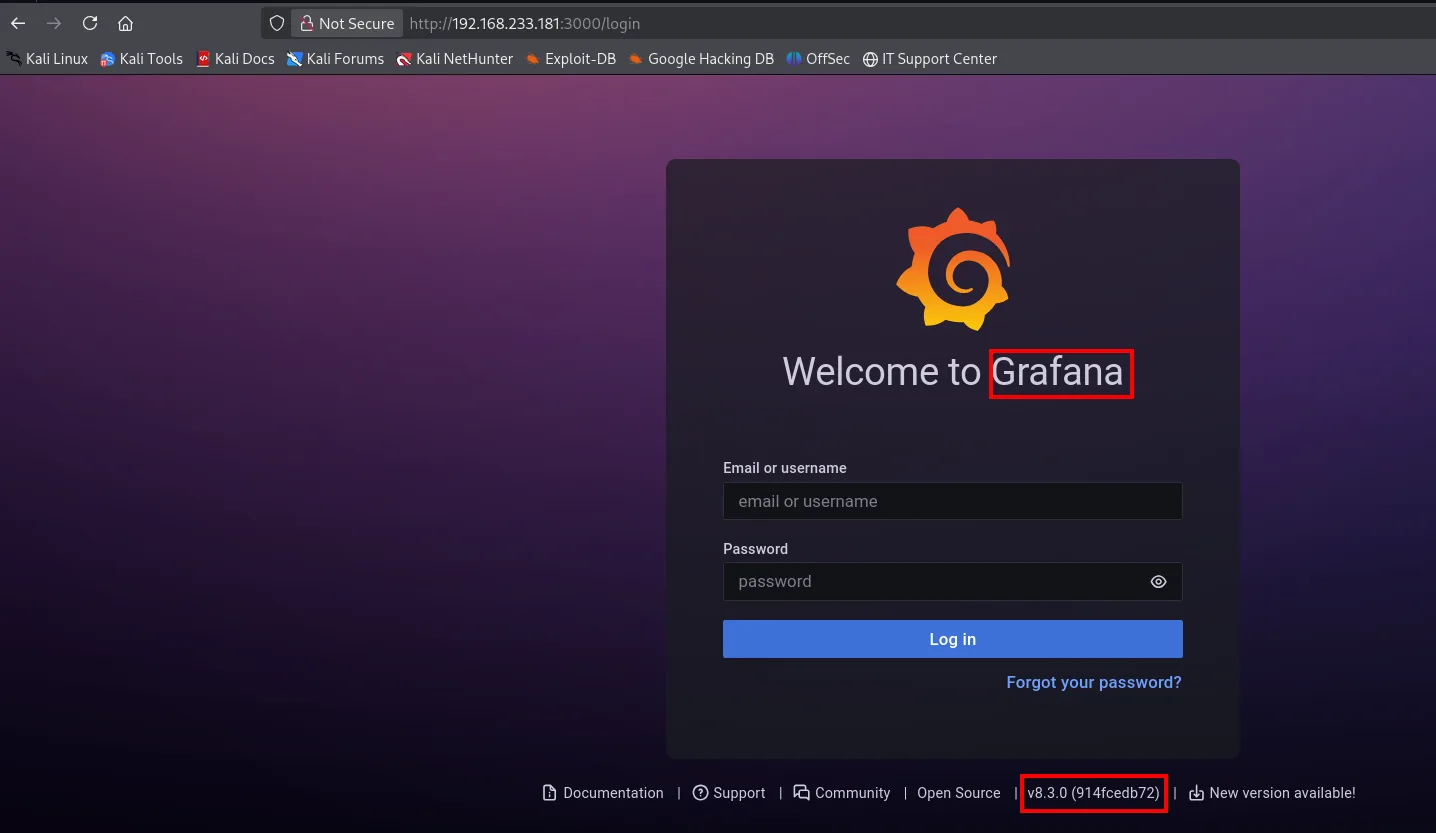
Task: Open the browser home icon
Action: click(125, 23)
